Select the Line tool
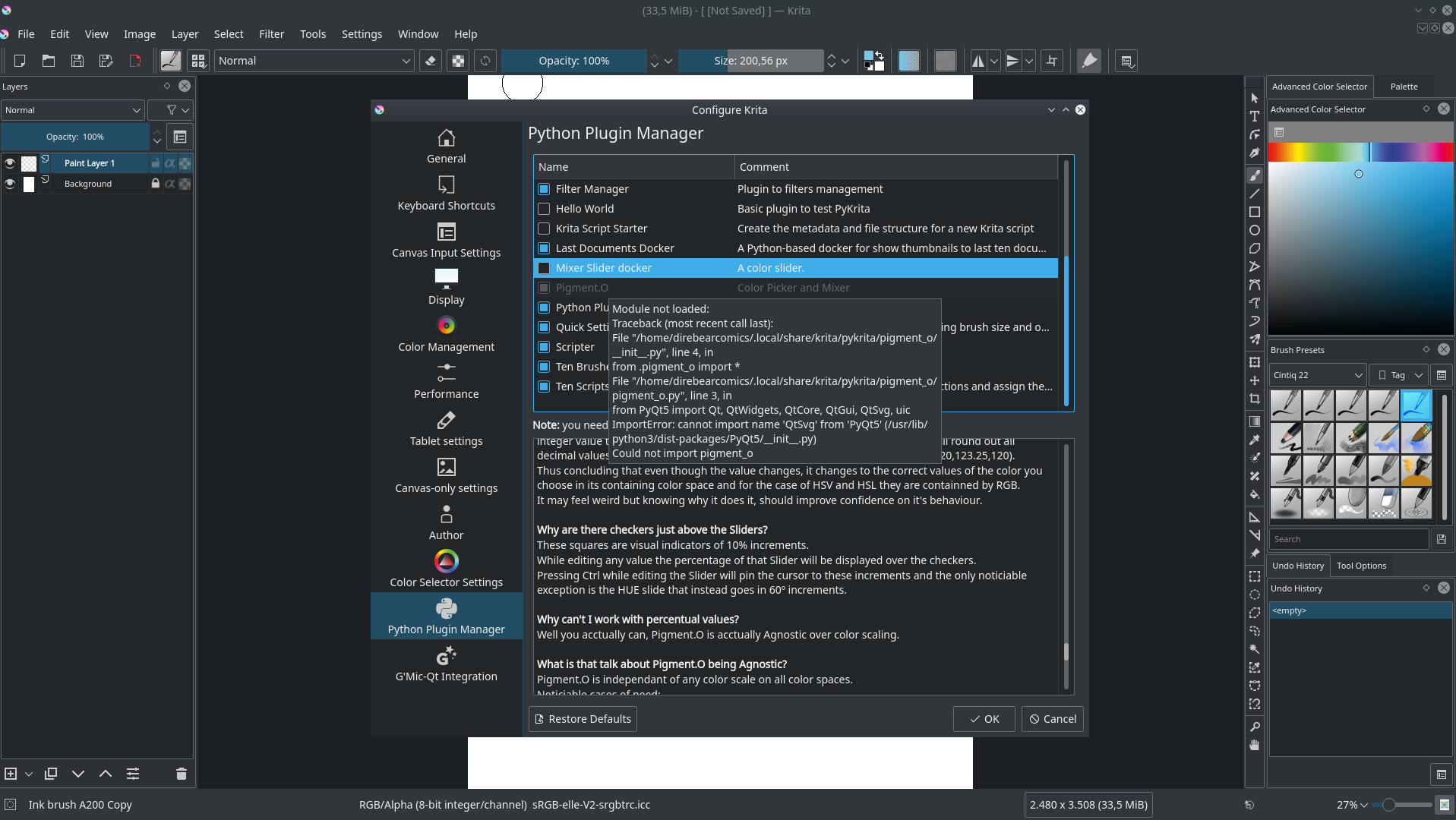The height and width of the screenshot is (820, 1456). click(1255, 194)
